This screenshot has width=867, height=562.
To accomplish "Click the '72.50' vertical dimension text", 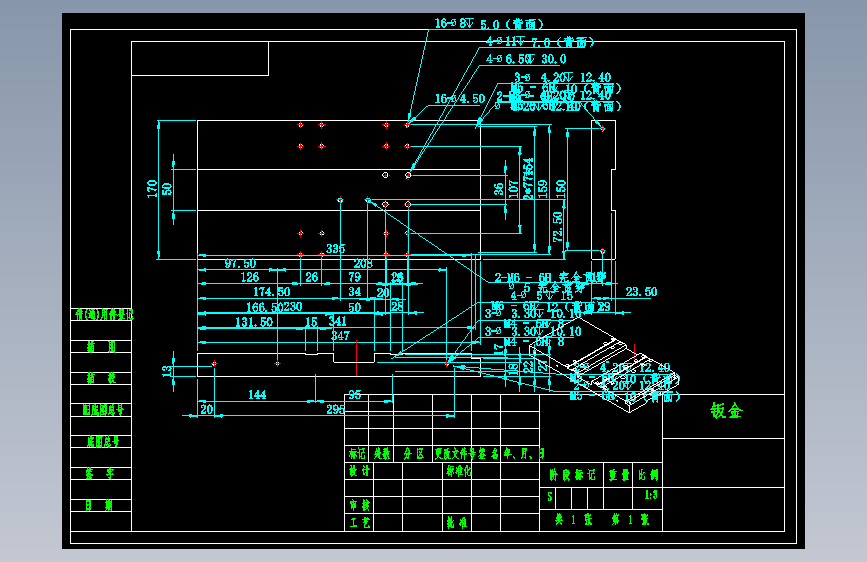I will pos(557,226).
